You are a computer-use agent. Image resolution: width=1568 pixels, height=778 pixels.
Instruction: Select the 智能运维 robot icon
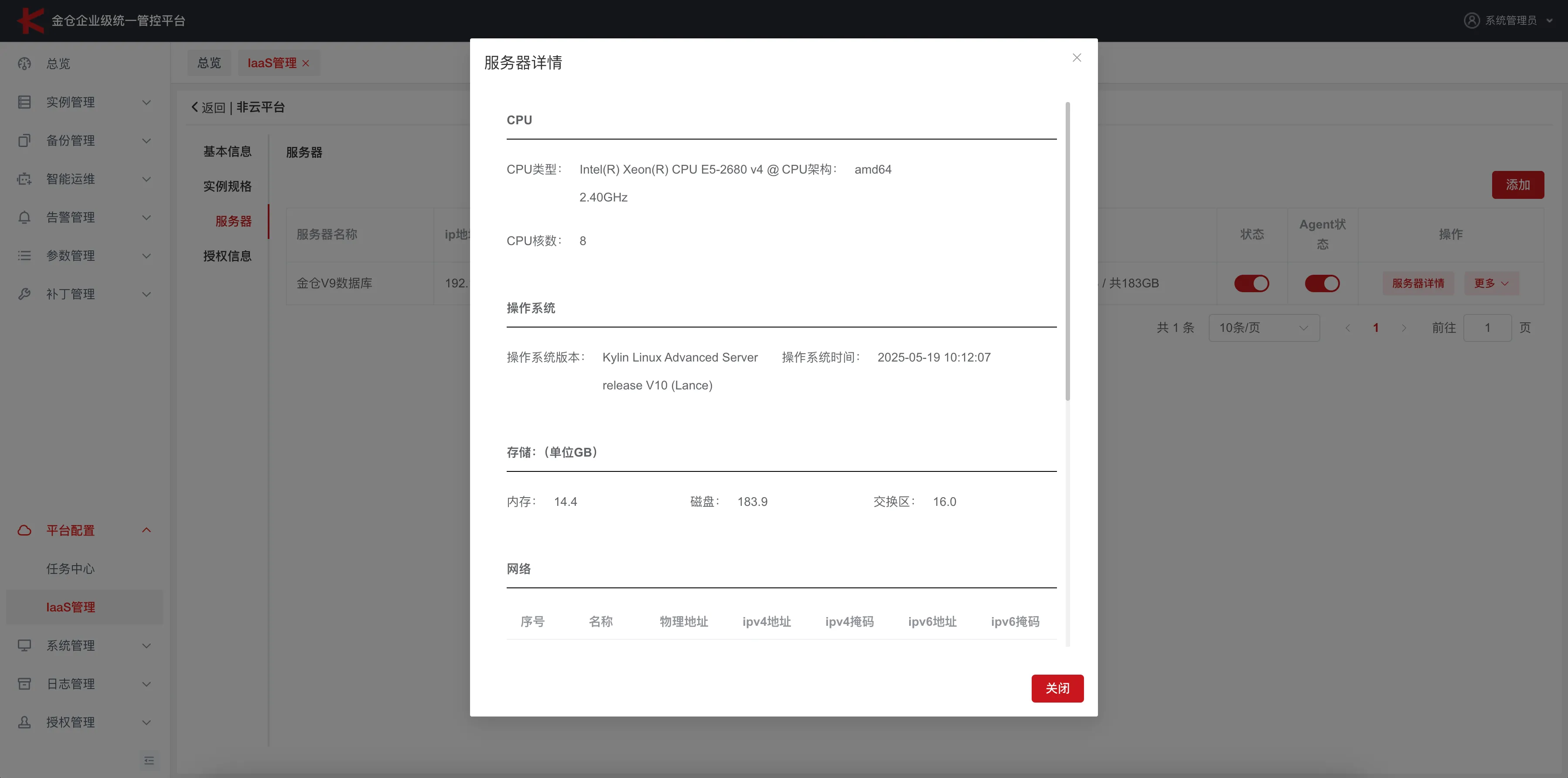(24, 179)
